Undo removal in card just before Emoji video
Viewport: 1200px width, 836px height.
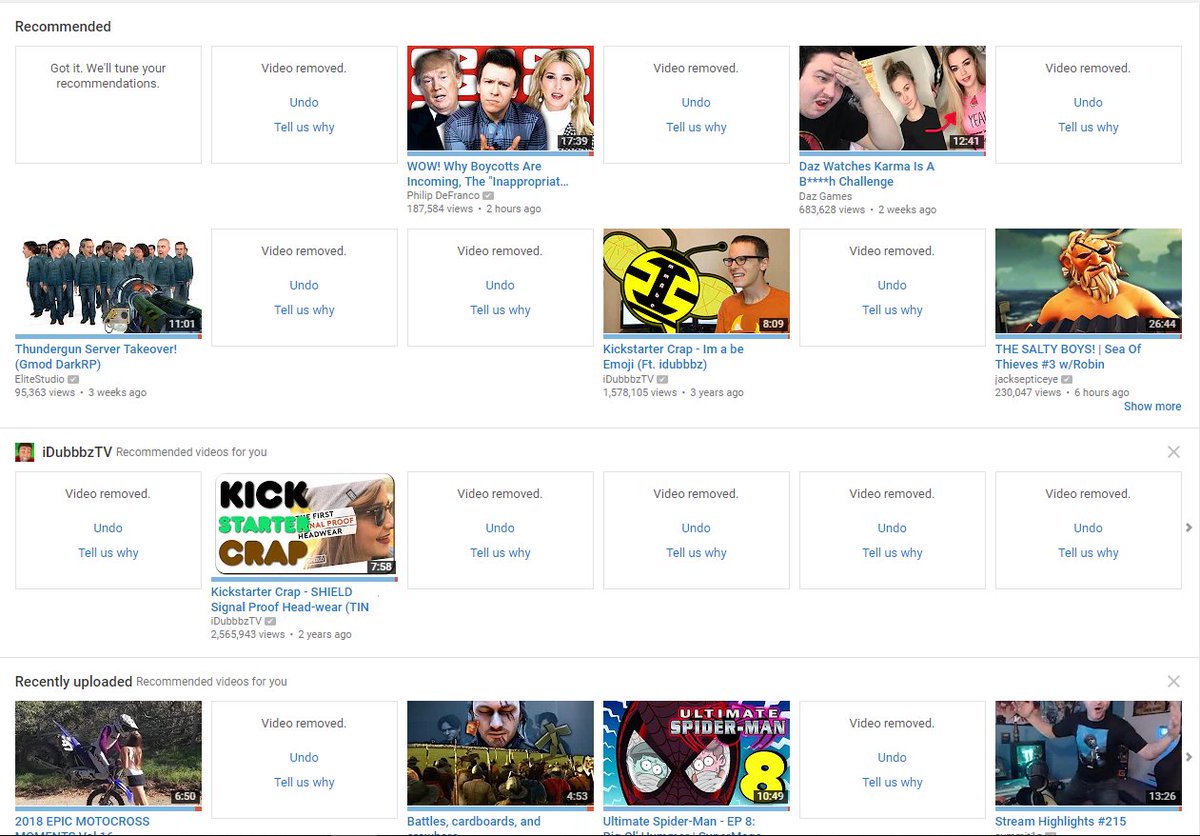pos(500,285)
